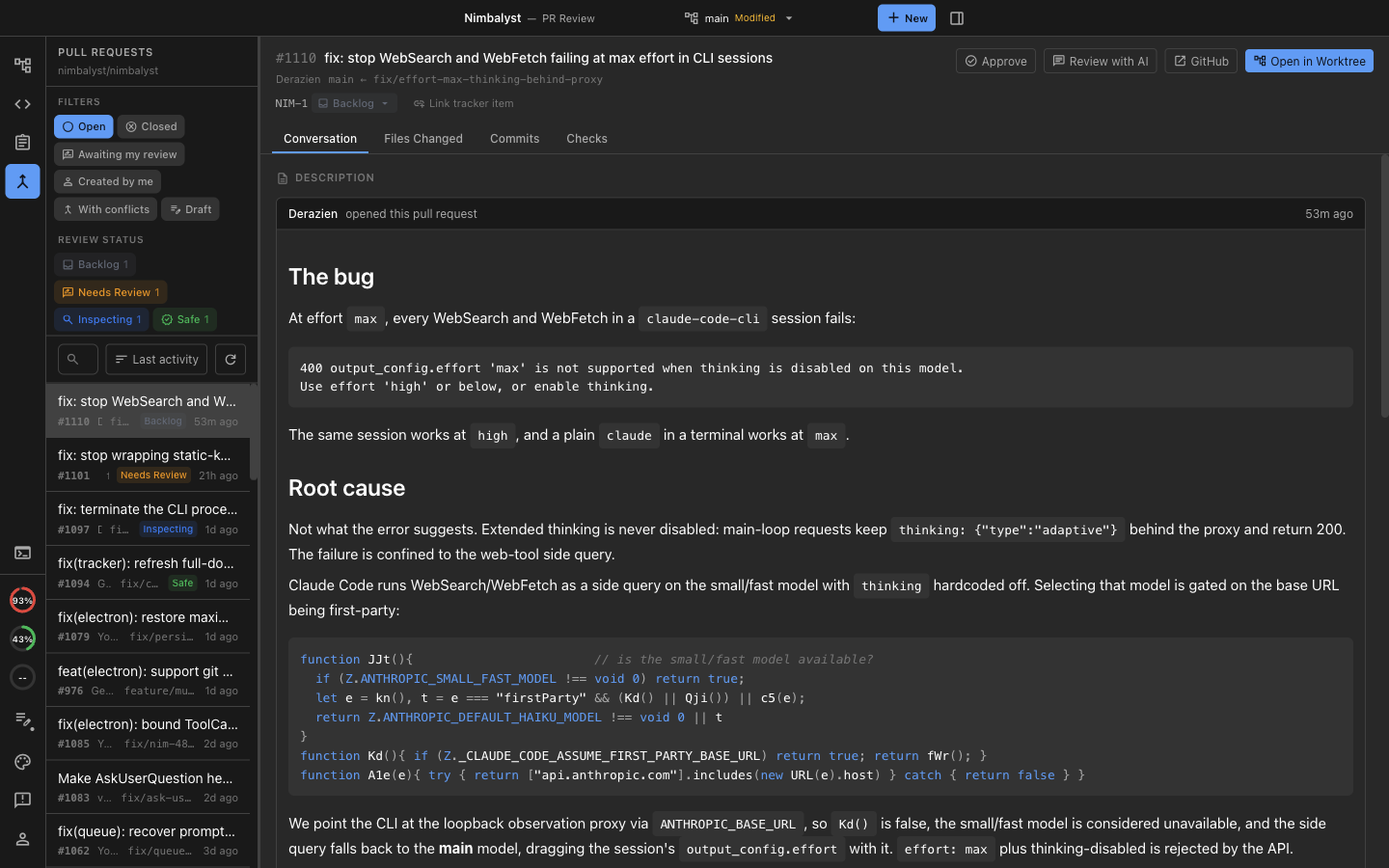
Task: Open the terminal panel sidebar icon
Action: click(22, 553)
